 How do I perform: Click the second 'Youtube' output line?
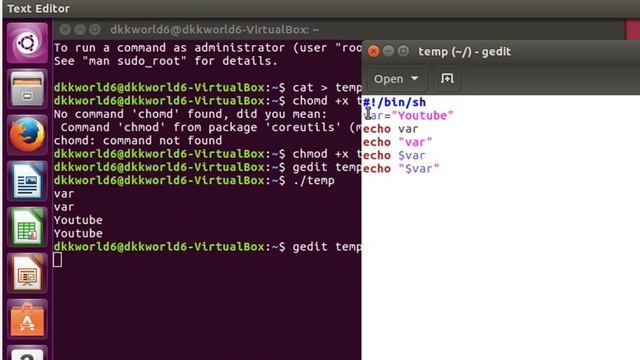78,233
